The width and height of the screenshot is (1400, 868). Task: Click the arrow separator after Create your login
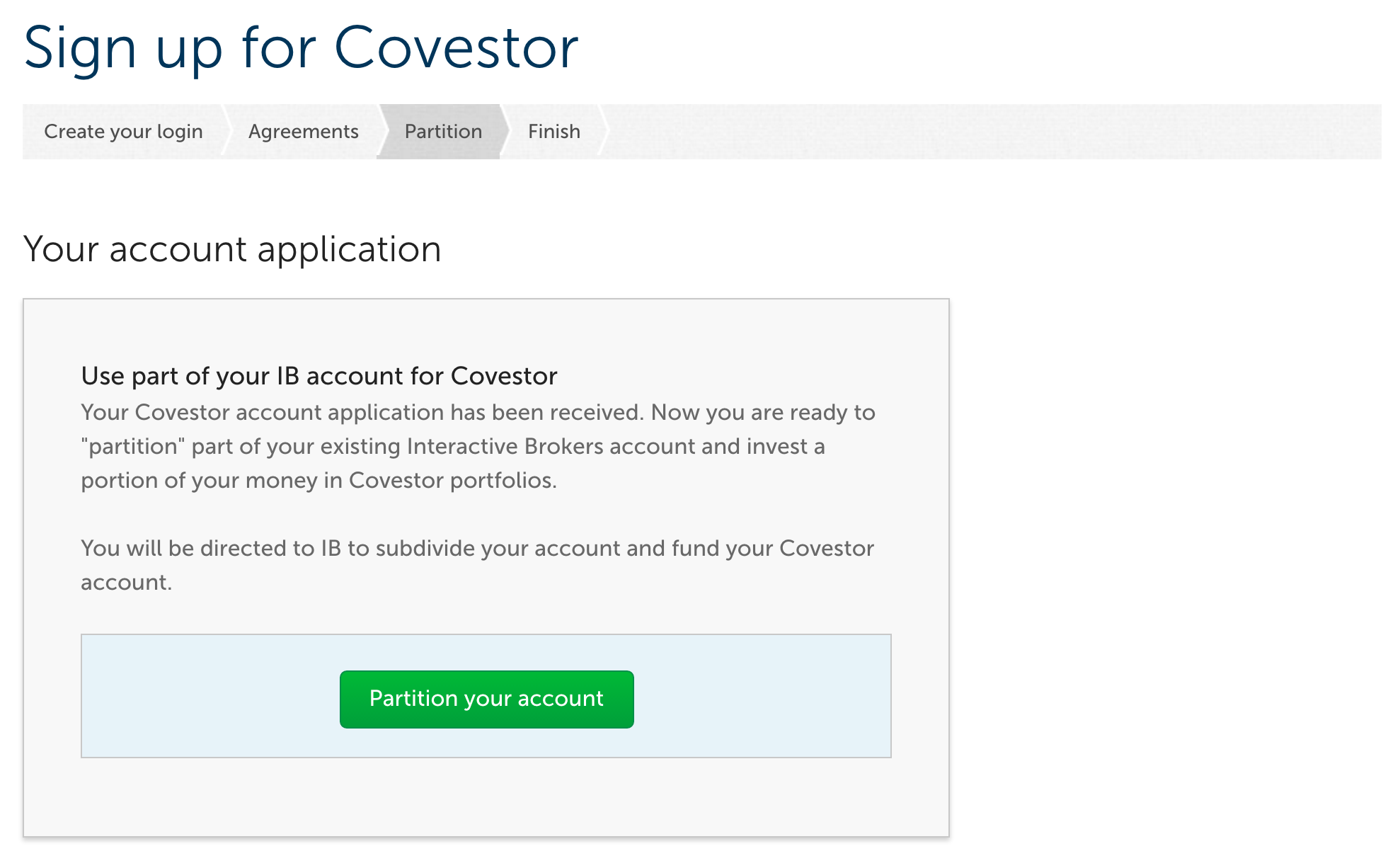[x=226, y=132]
